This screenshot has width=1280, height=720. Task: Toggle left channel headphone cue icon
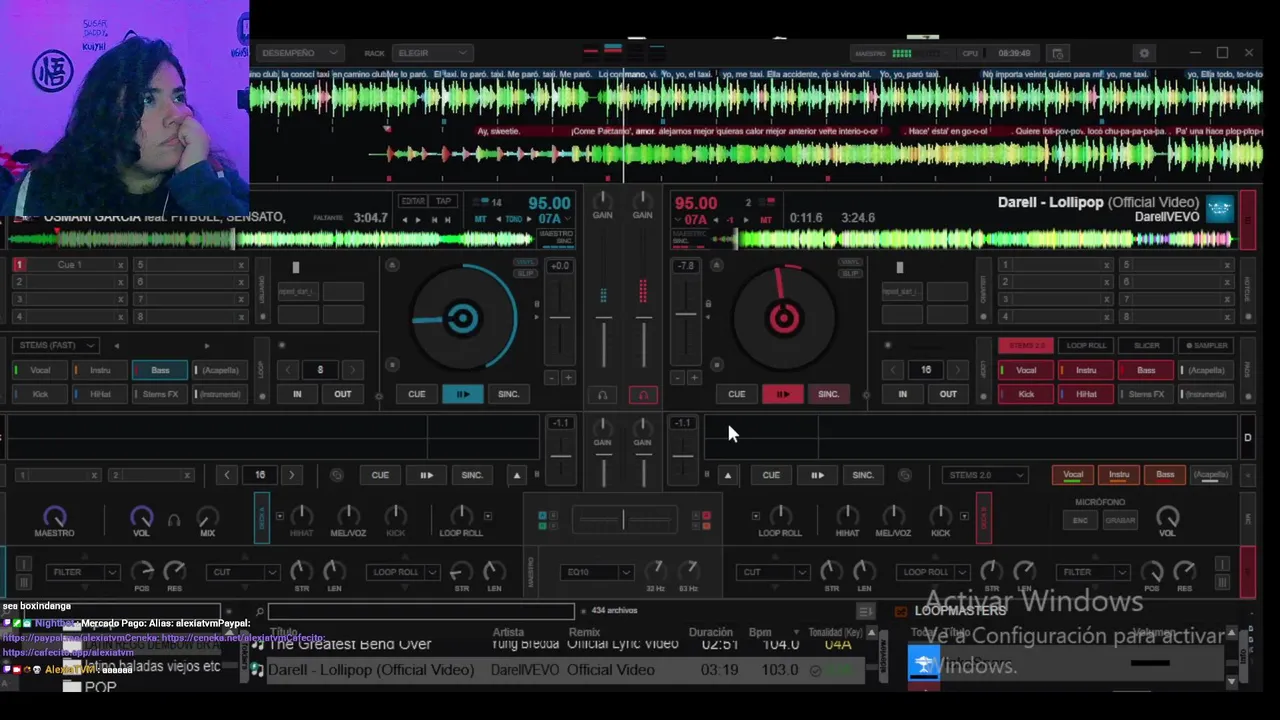point(602,395)
